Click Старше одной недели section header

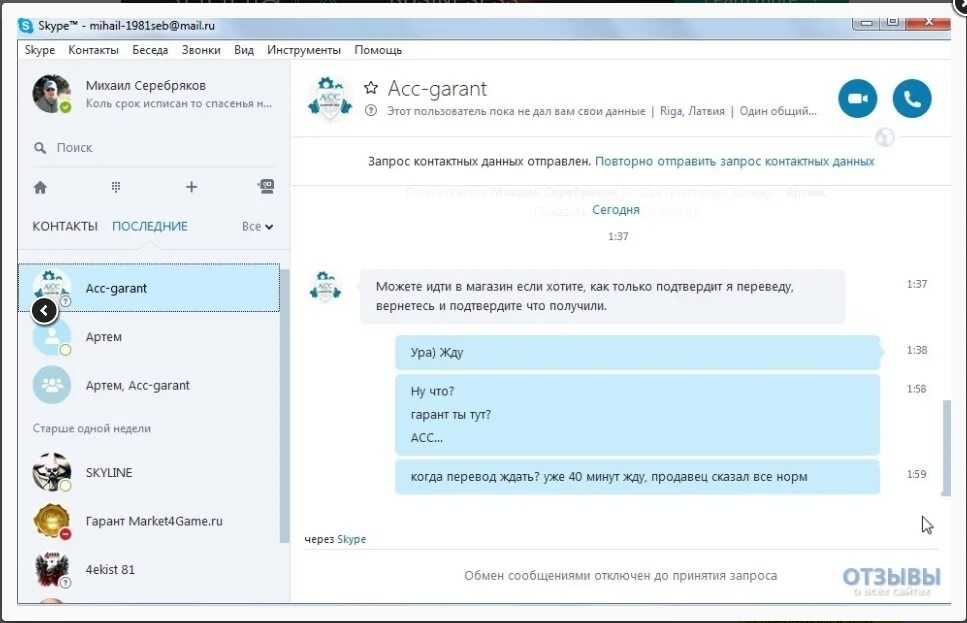click(91, 428)
